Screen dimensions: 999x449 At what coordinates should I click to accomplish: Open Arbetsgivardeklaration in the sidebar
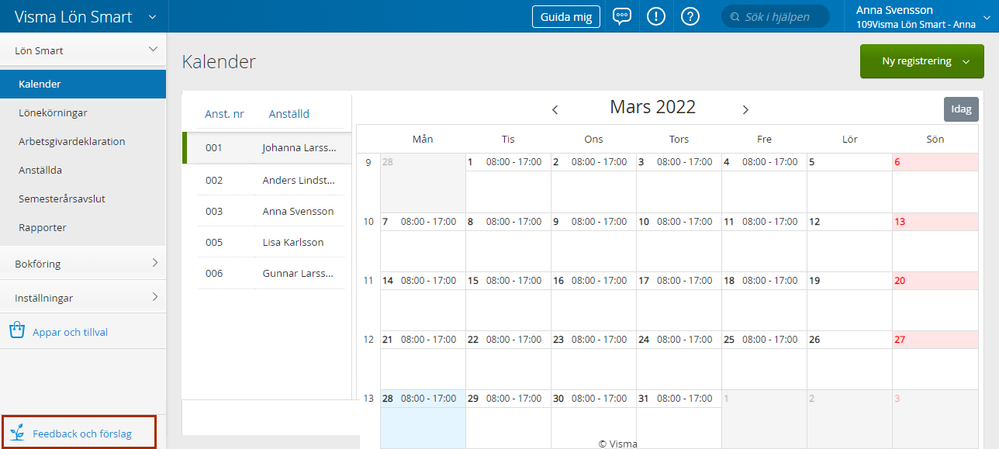71,141
